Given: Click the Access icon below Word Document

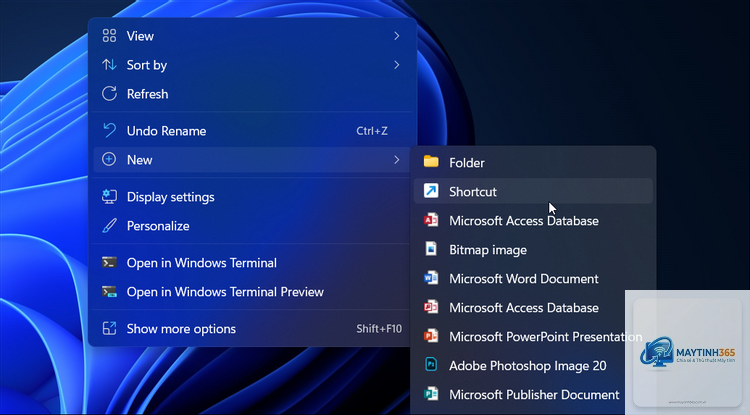Looking at the screenshot, I should tap(431, 307).
